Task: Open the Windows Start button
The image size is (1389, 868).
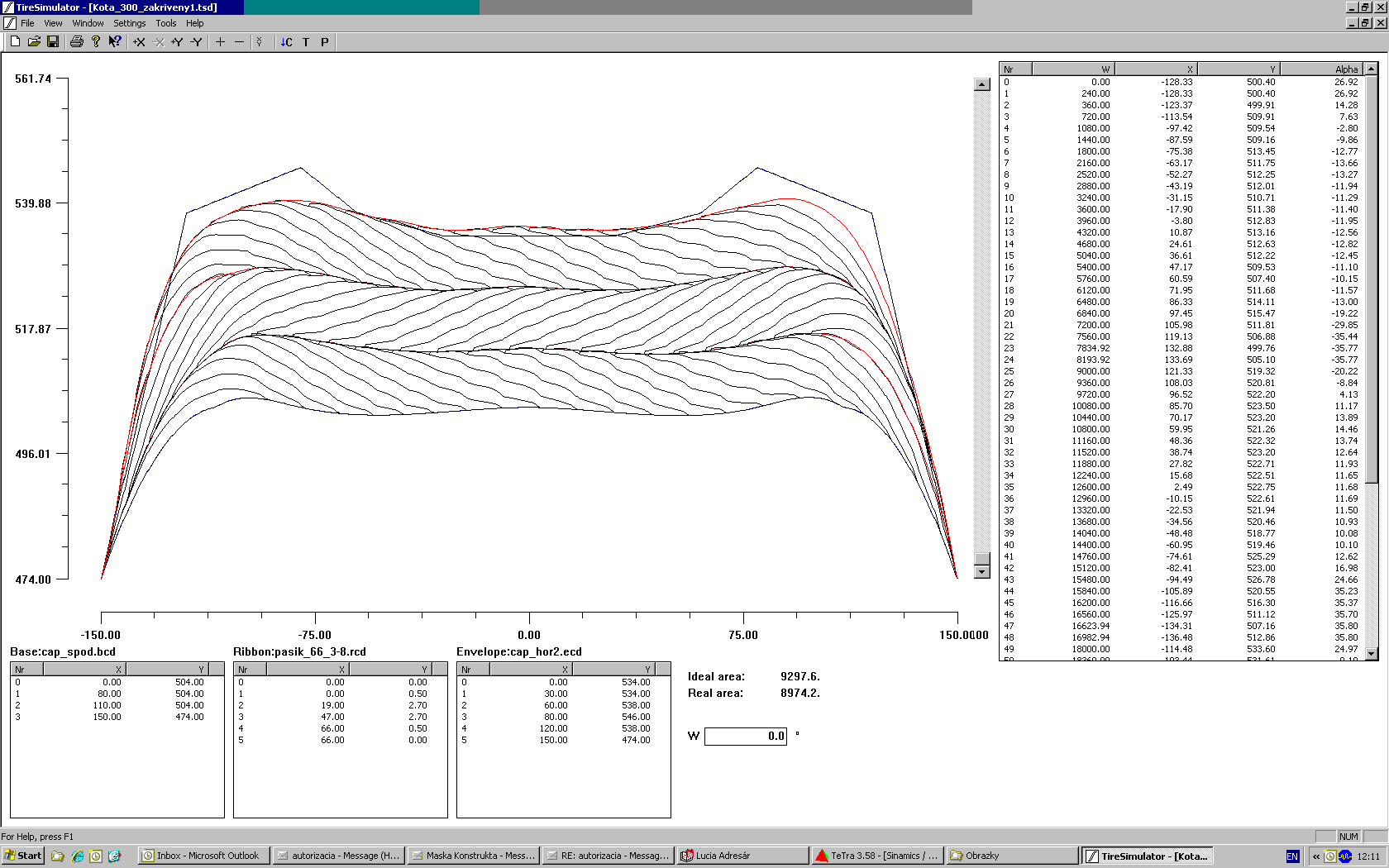Action: (x=23, y=856)
